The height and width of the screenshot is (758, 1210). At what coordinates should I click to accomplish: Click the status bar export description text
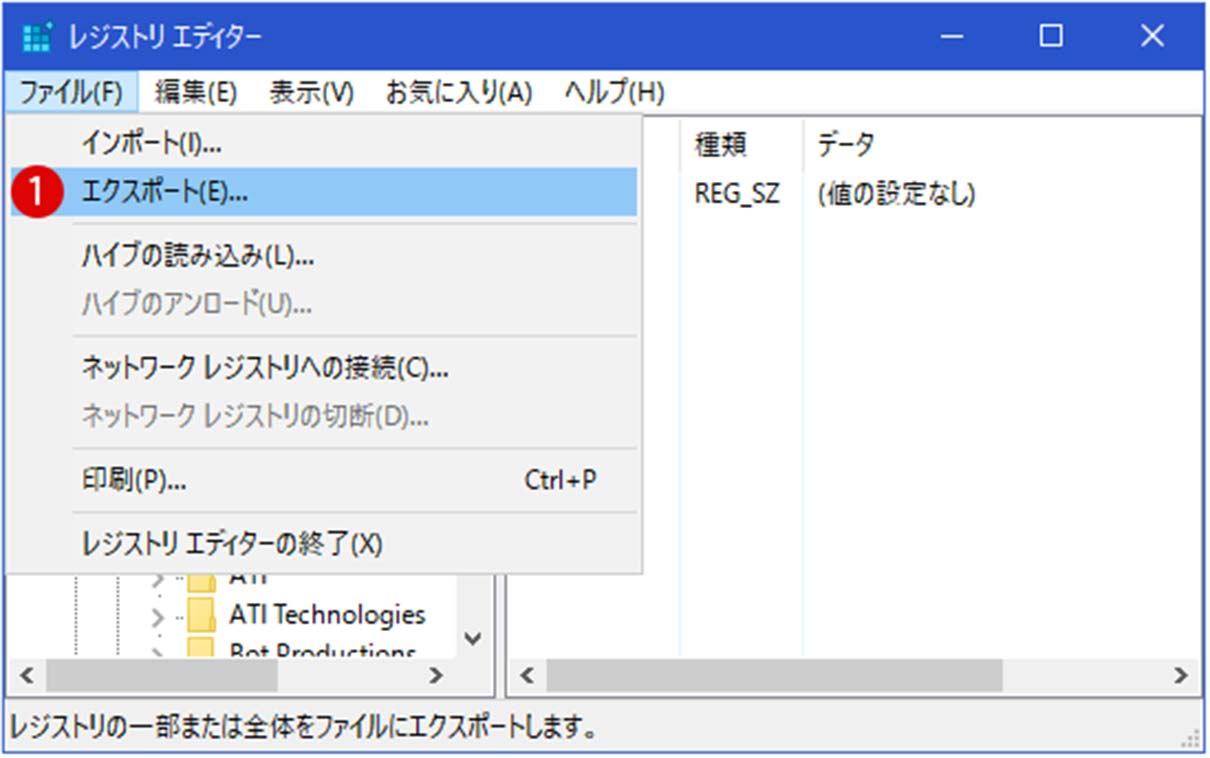(x=303, y=727)
